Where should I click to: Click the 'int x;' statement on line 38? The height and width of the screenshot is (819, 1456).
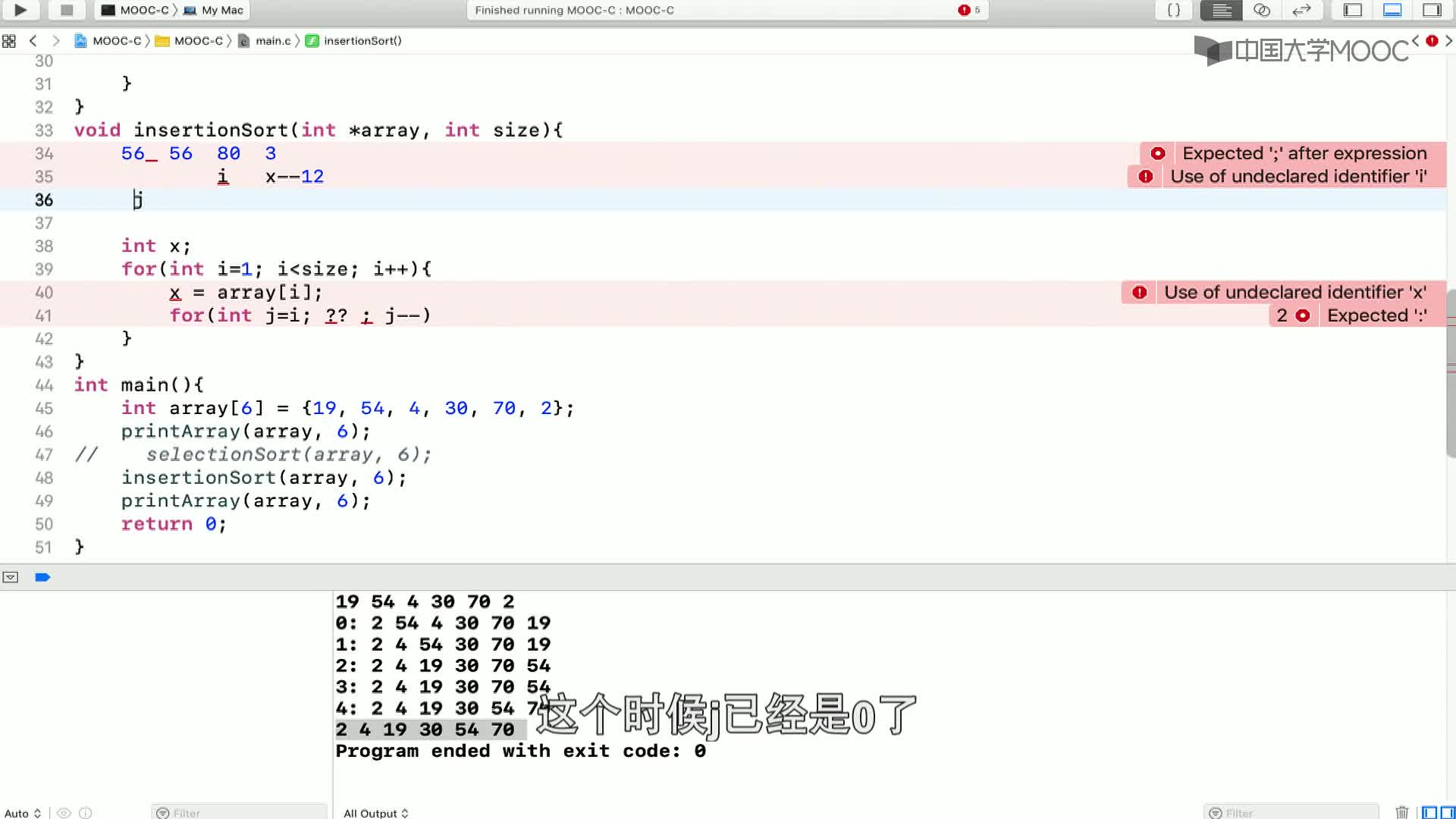[156, 246]
